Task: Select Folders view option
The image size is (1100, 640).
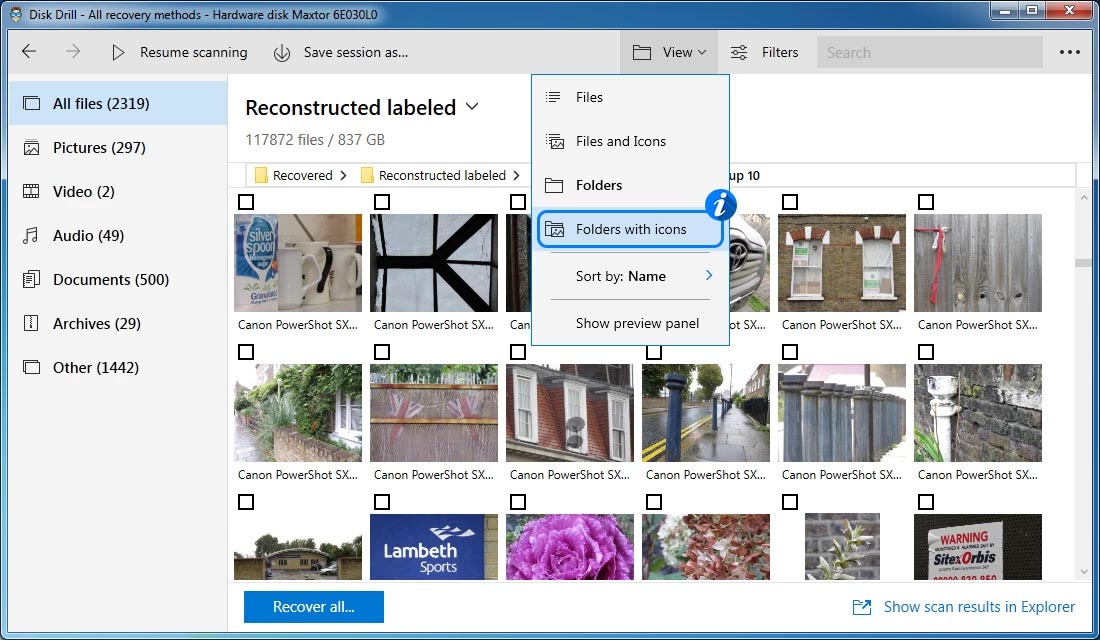Action: click(630, 185)
